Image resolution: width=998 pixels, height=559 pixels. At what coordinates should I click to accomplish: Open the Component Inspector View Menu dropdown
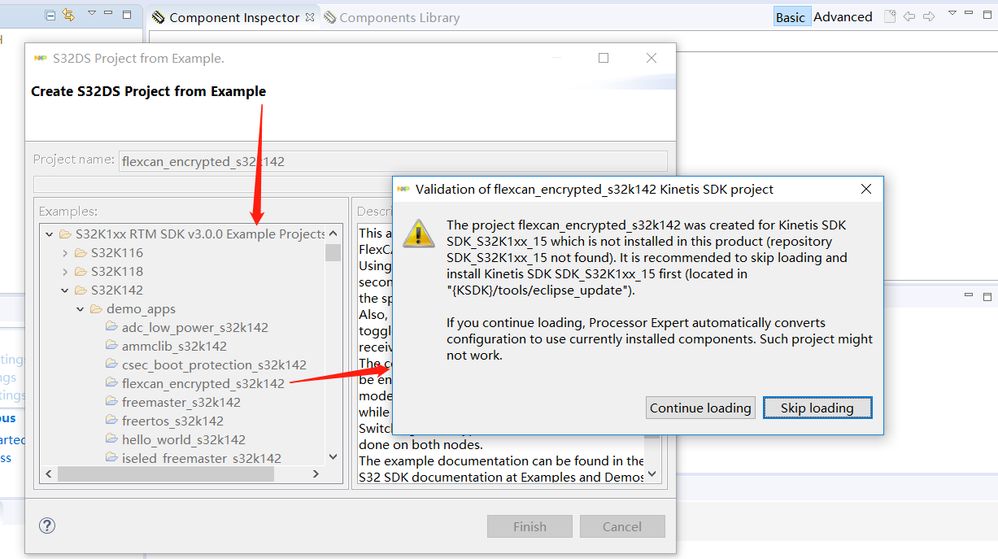click(952, 13)
